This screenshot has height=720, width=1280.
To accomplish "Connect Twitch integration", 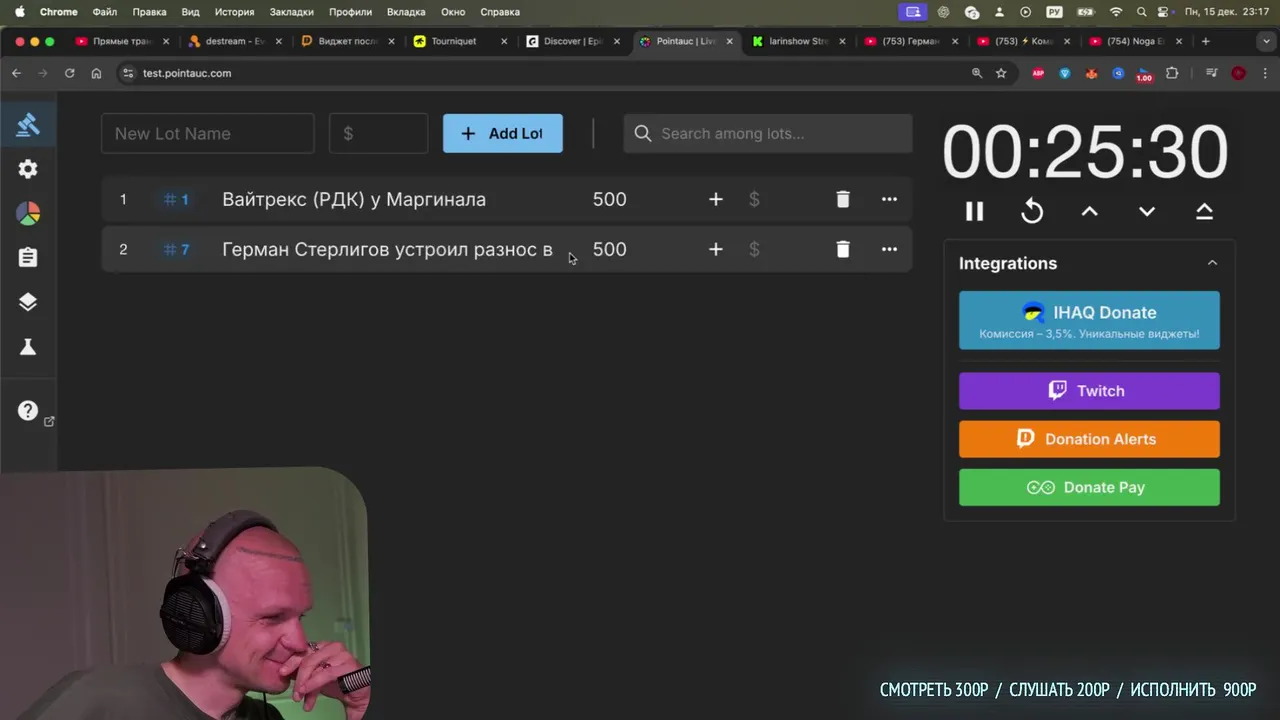I will (1089, 391).
